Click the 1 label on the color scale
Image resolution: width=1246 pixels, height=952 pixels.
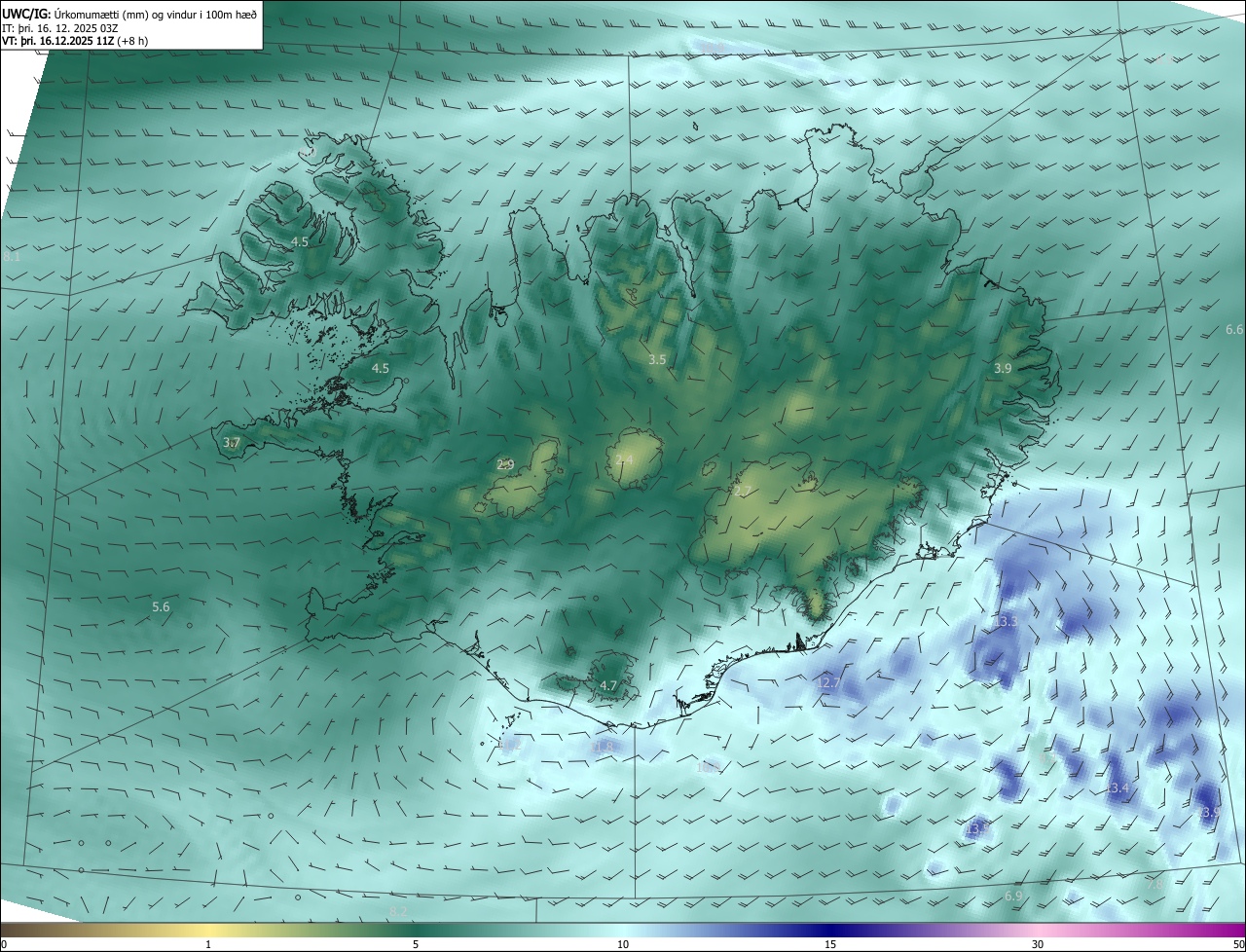click(x=208, y=944)
